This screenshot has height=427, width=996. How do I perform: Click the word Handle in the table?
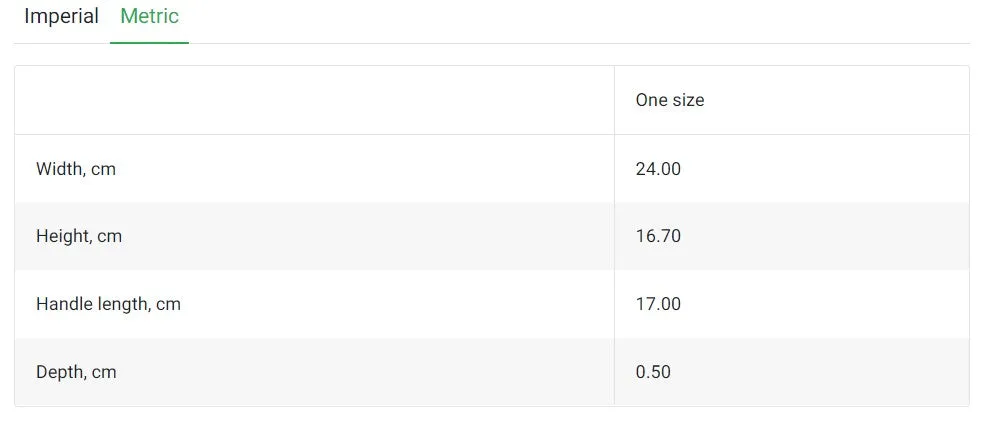click(x=55, y=304)
